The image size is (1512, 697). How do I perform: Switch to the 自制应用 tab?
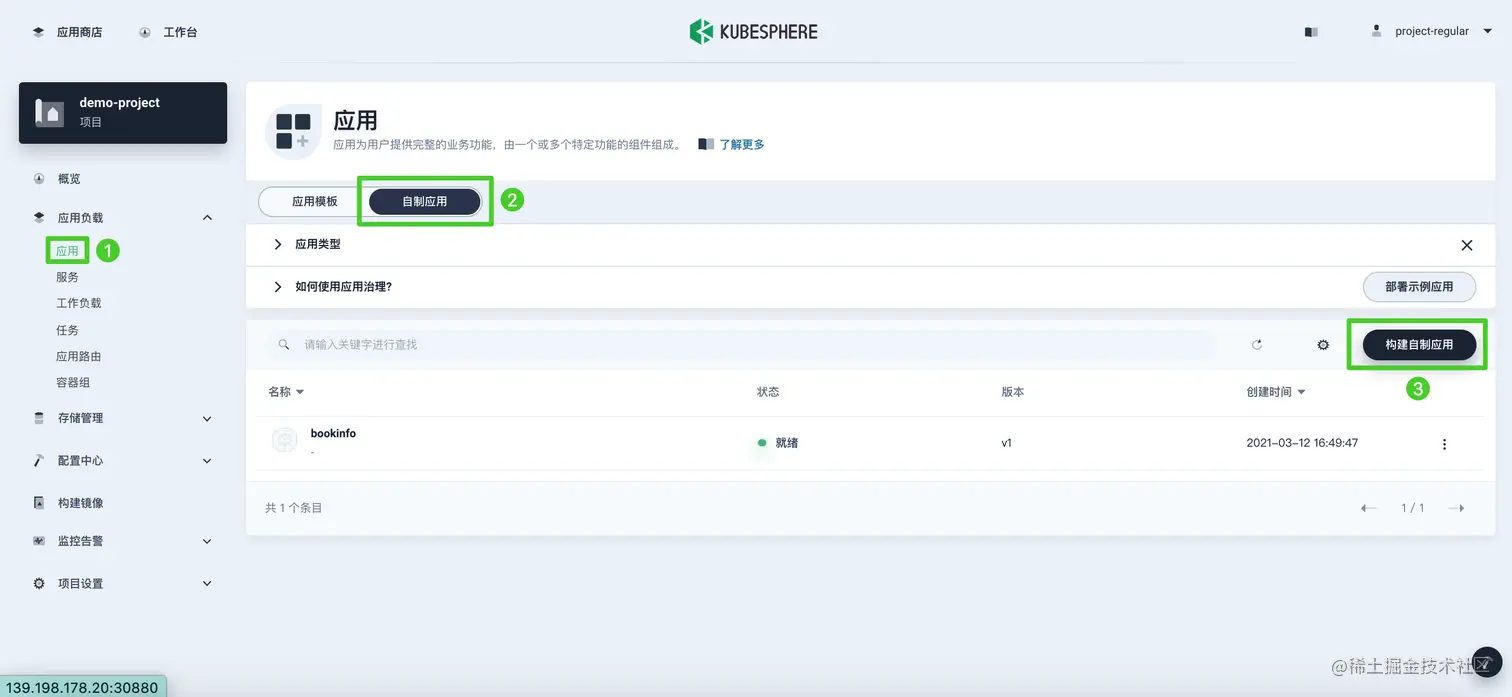pyautogui.click(x=424, y=201)
